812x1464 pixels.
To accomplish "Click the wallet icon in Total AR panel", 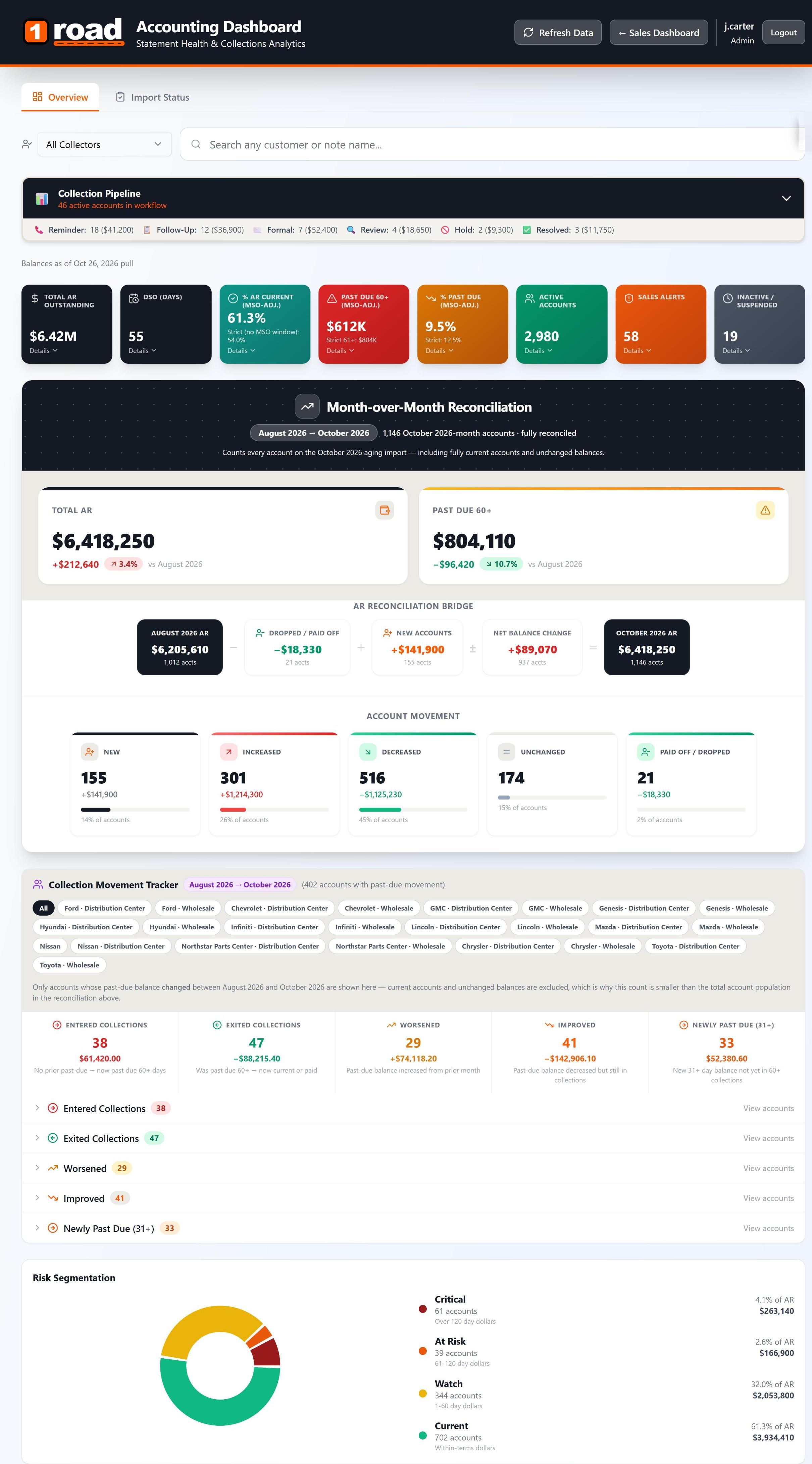I will (385, 510).
